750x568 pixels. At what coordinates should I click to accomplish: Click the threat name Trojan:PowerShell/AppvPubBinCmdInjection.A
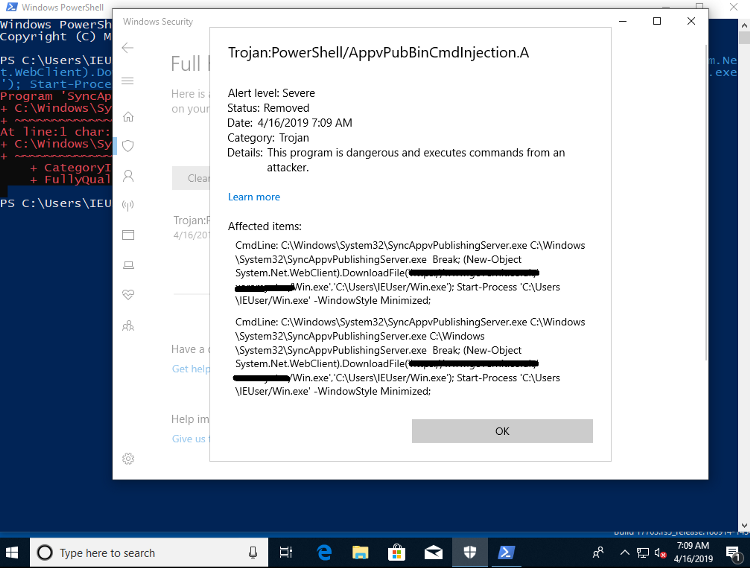pos(378,52)
